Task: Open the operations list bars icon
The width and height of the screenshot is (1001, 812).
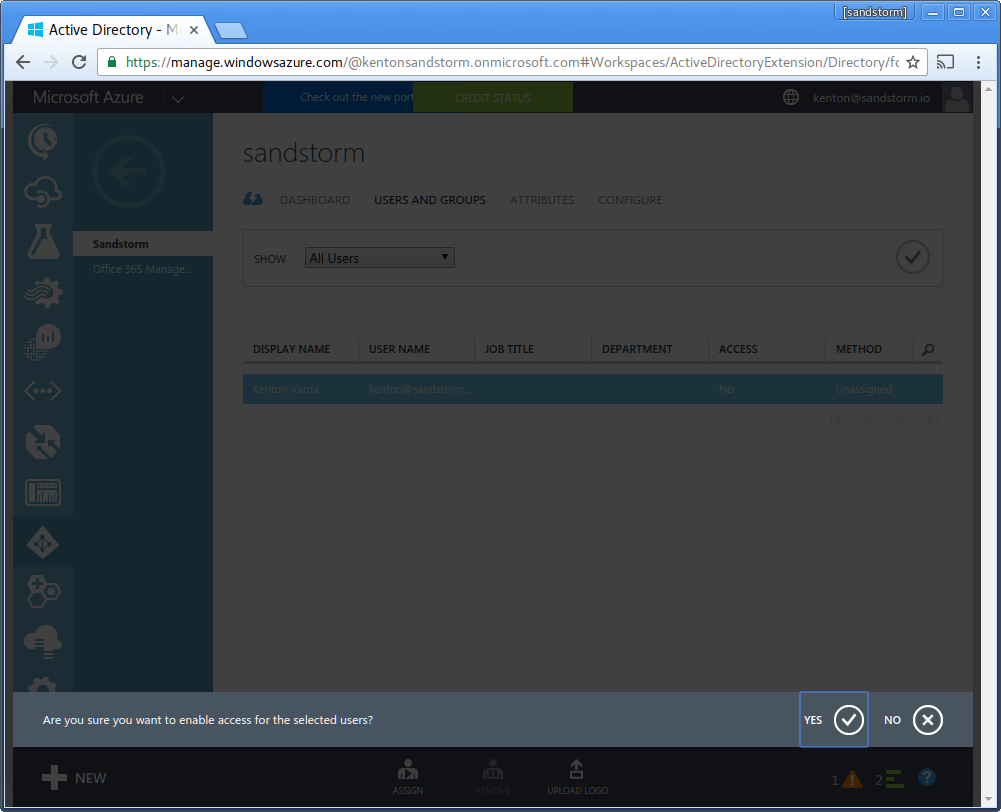Action: point(894,779)
